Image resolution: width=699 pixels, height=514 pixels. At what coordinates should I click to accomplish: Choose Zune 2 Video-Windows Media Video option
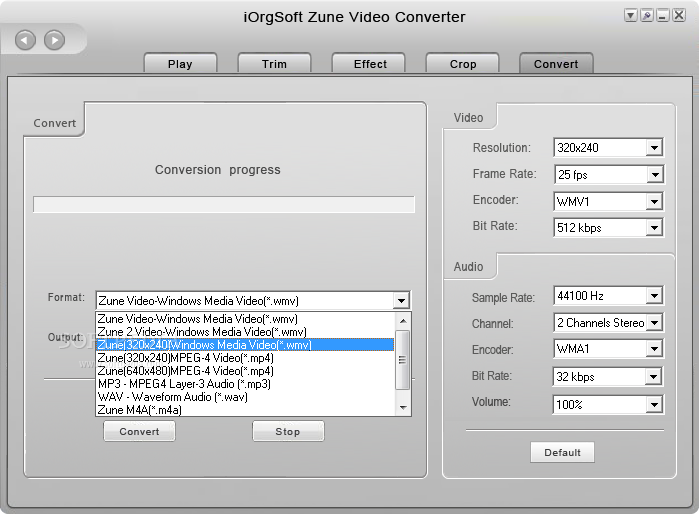pos(245,332)
